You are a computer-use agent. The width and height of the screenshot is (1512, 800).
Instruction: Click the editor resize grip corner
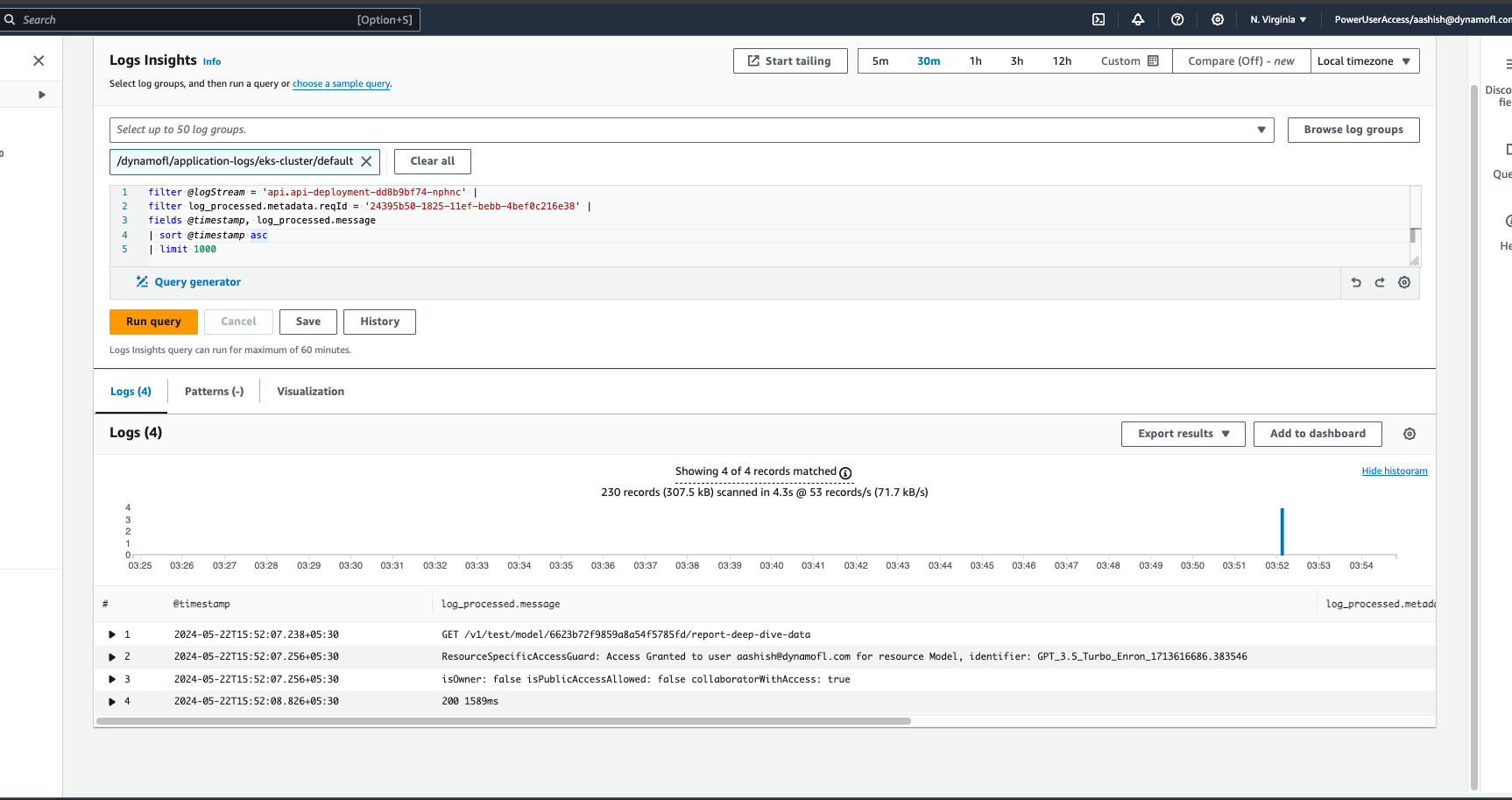tap(1414, 260)
